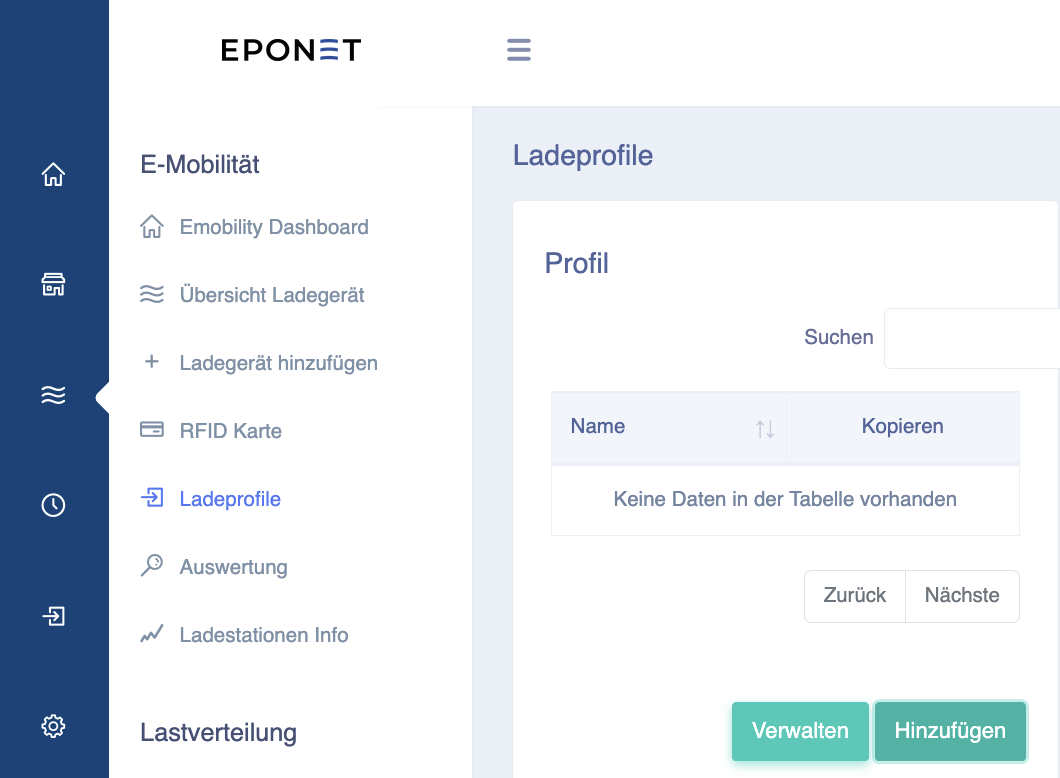Screen dimensions: 1060x778
Task: Go to previous page with Zurück
Action: pyautogui.click(x=854, y=595)
